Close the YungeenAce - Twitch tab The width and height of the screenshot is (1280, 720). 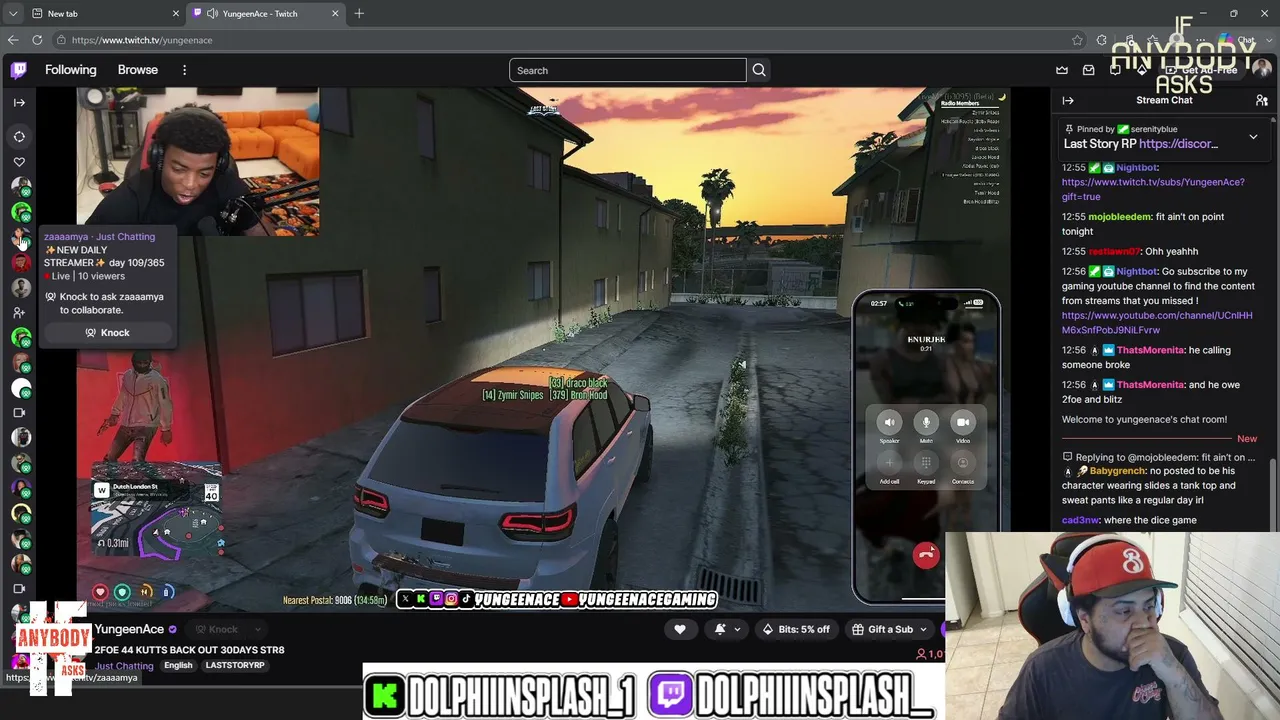(x=335, y=13)
